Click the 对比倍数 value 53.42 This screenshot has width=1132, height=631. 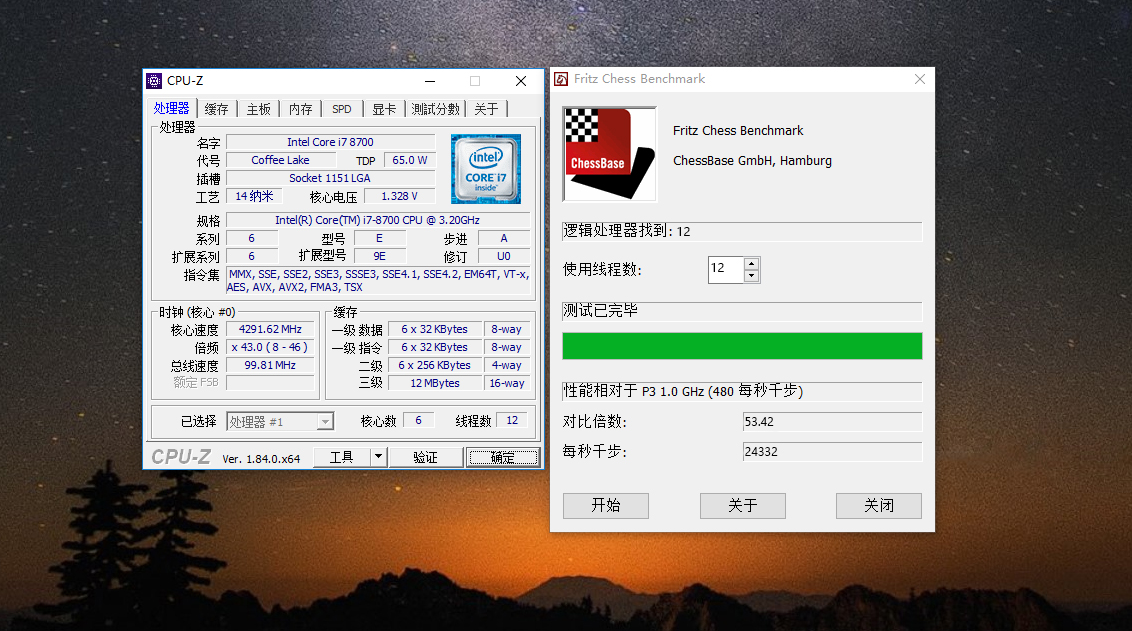[x=832, y=422]
